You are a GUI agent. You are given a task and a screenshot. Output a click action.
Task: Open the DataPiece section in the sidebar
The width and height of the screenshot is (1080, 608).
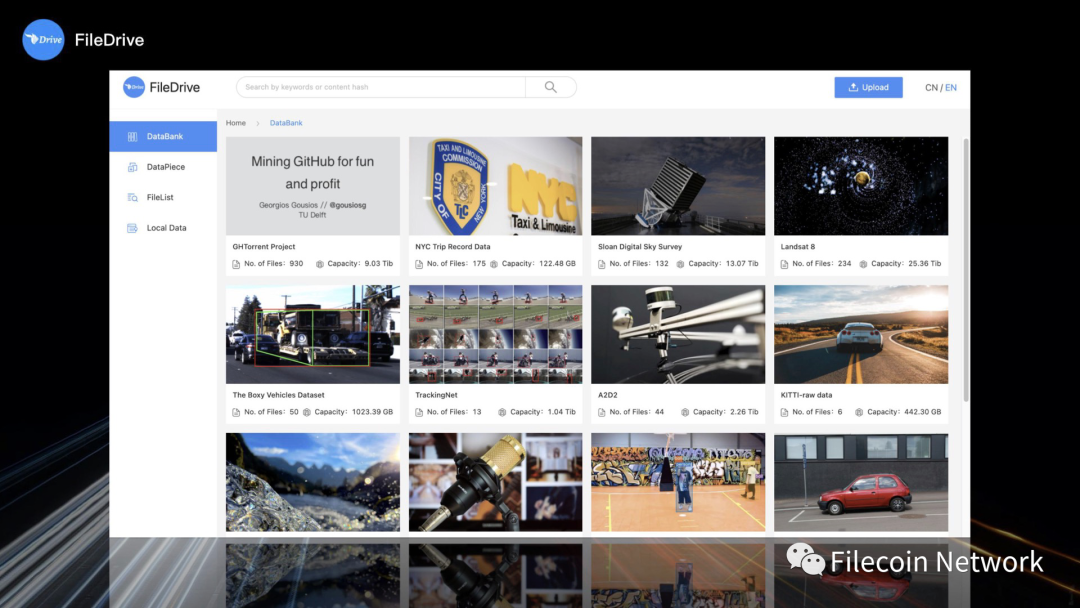coord(163,167)
